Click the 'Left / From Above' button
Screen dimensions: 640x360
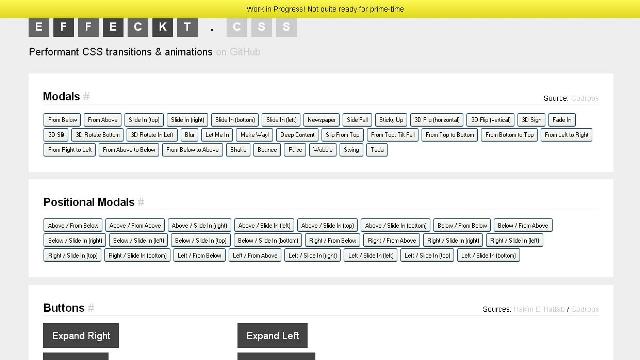tap(255, 256)
